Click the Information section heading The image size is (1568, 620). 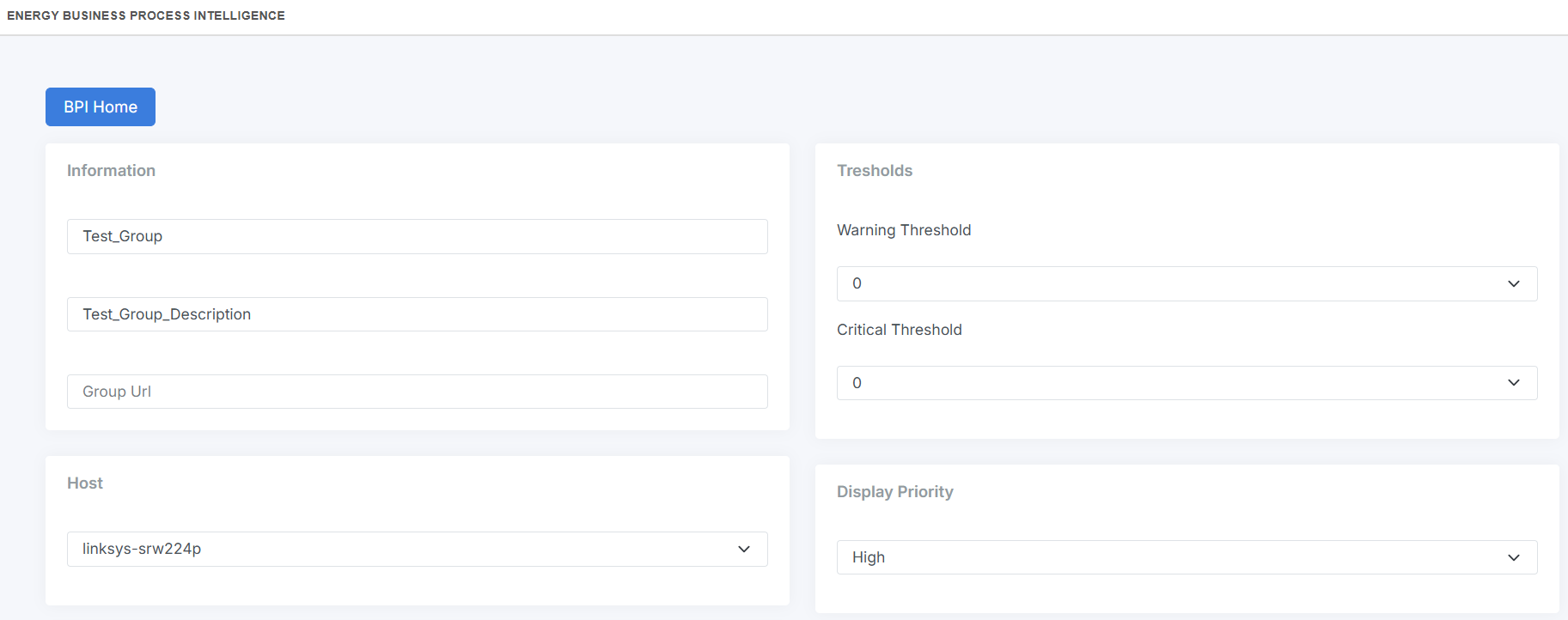pyautogui.click(x=111, y=171)
